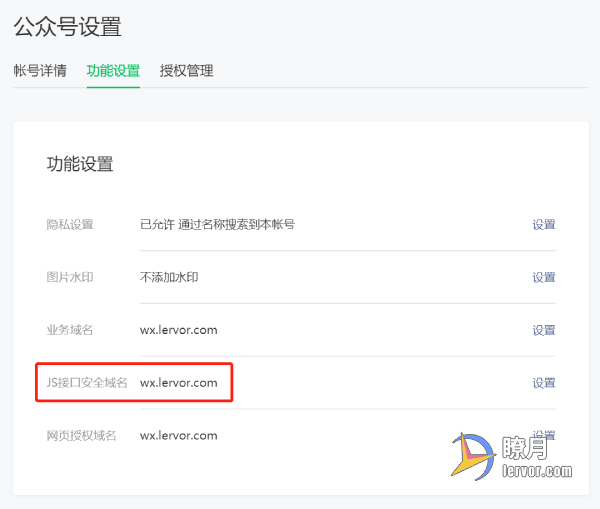Viewport: 600px width, 509px height.
Task: Click the 图片水印 label
Action: click(70, 277)
